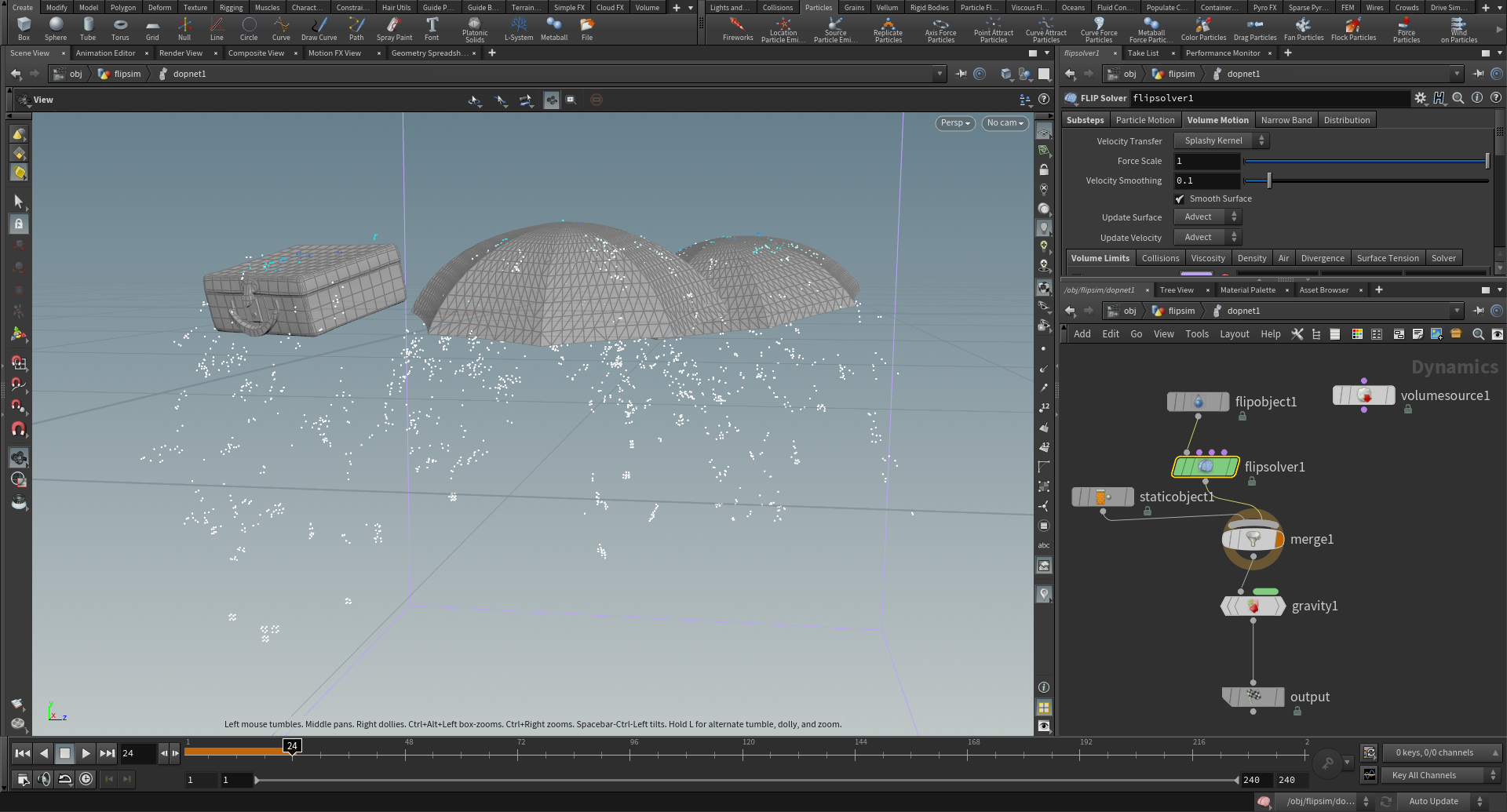Open the Key All Channels dropdown
The width and height of the screenshot is (1507, 812).
tap(1441, 775)
